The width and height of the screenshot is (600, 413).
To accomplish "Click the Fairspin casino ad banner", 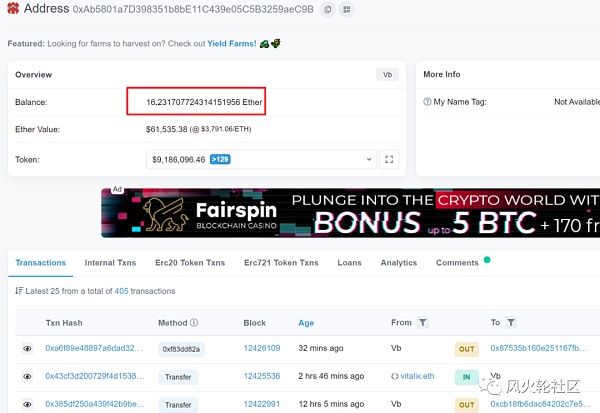I will point(350,213).
